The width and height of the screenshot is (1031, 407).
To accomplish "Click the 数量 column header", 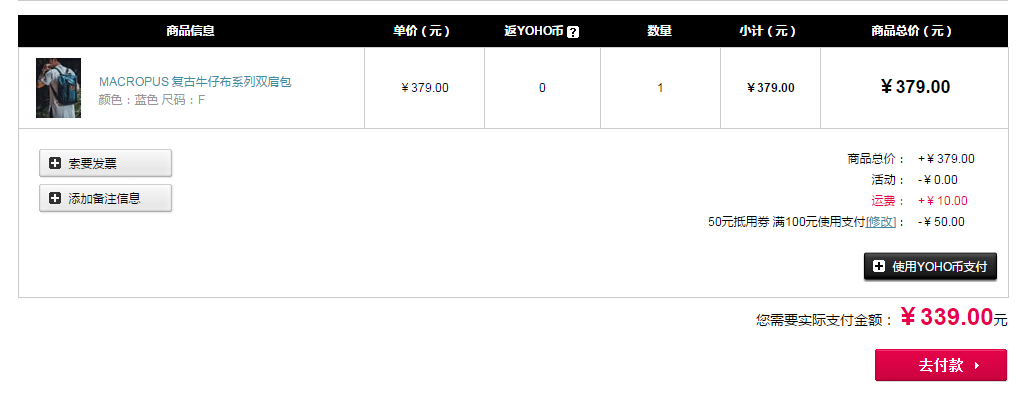I will 659,31.
